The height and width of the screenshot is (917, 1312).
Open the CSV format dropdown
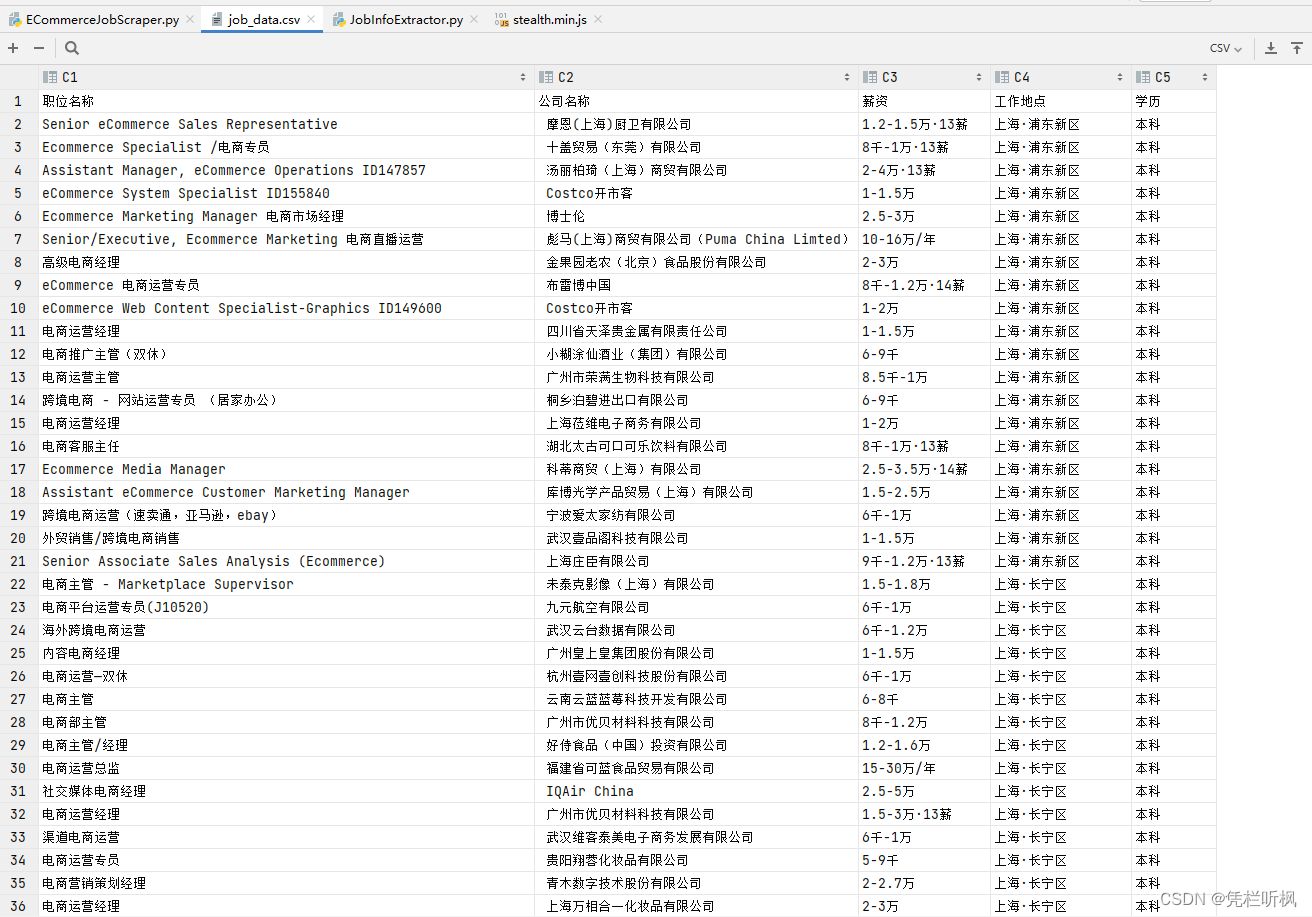(x=1225, y=48)
